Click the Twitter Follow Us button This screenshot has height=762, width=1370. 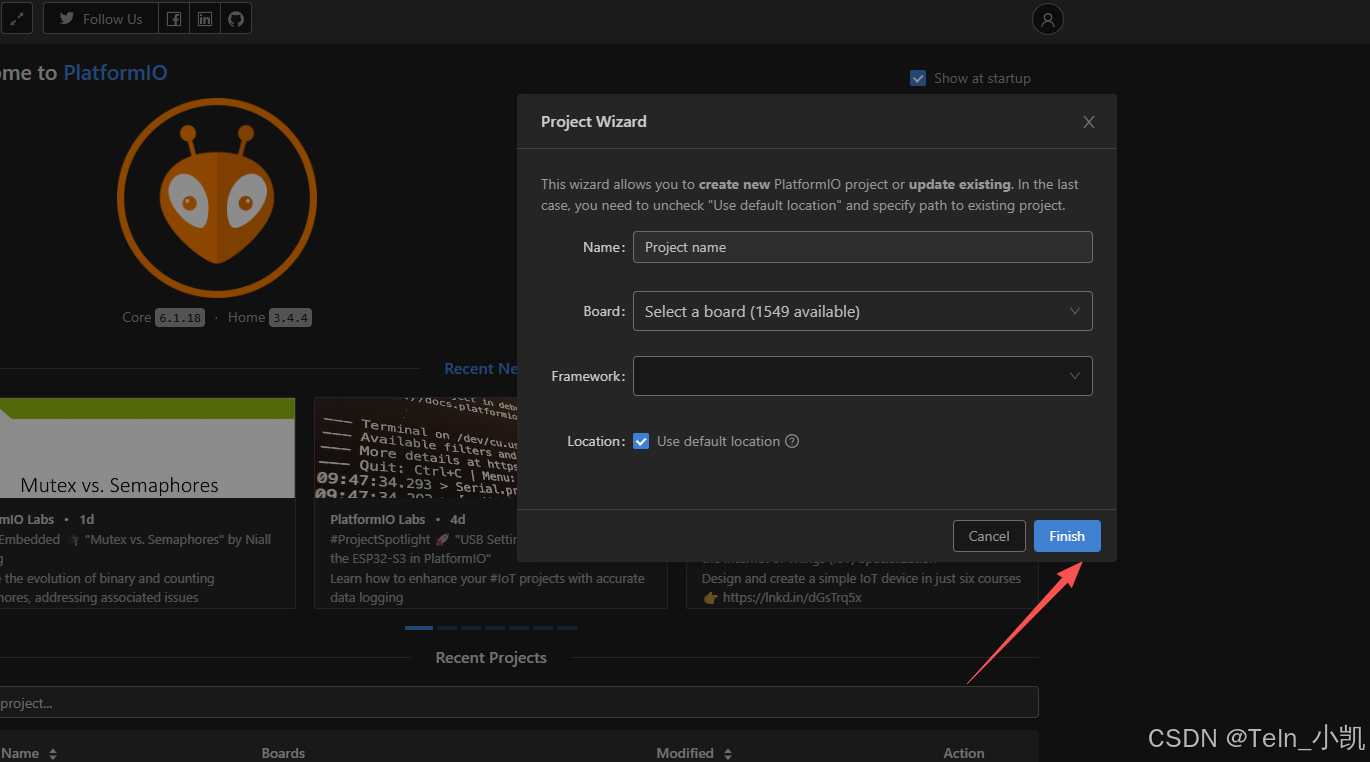[101, 18]
